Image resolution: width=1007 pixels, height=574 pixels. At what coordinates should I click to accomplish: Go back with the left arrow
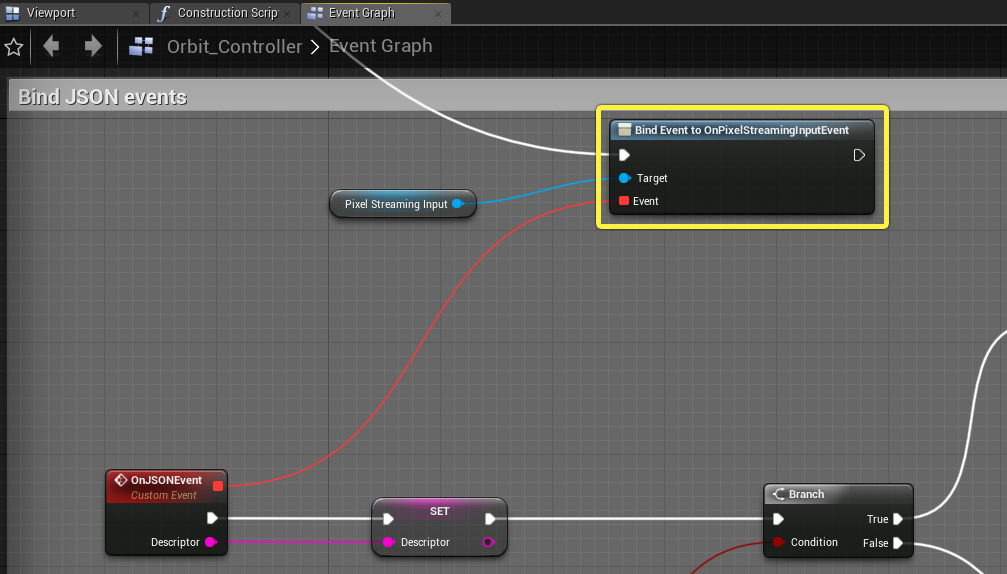(51, 46)
